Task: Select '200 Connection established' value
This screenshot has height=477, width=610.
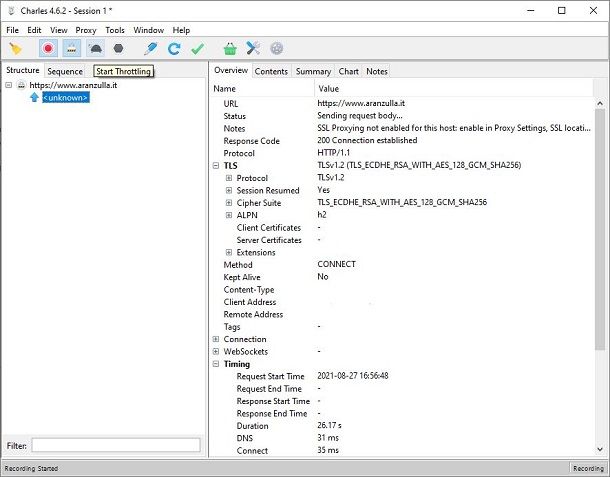Action: tap(367, 140)
